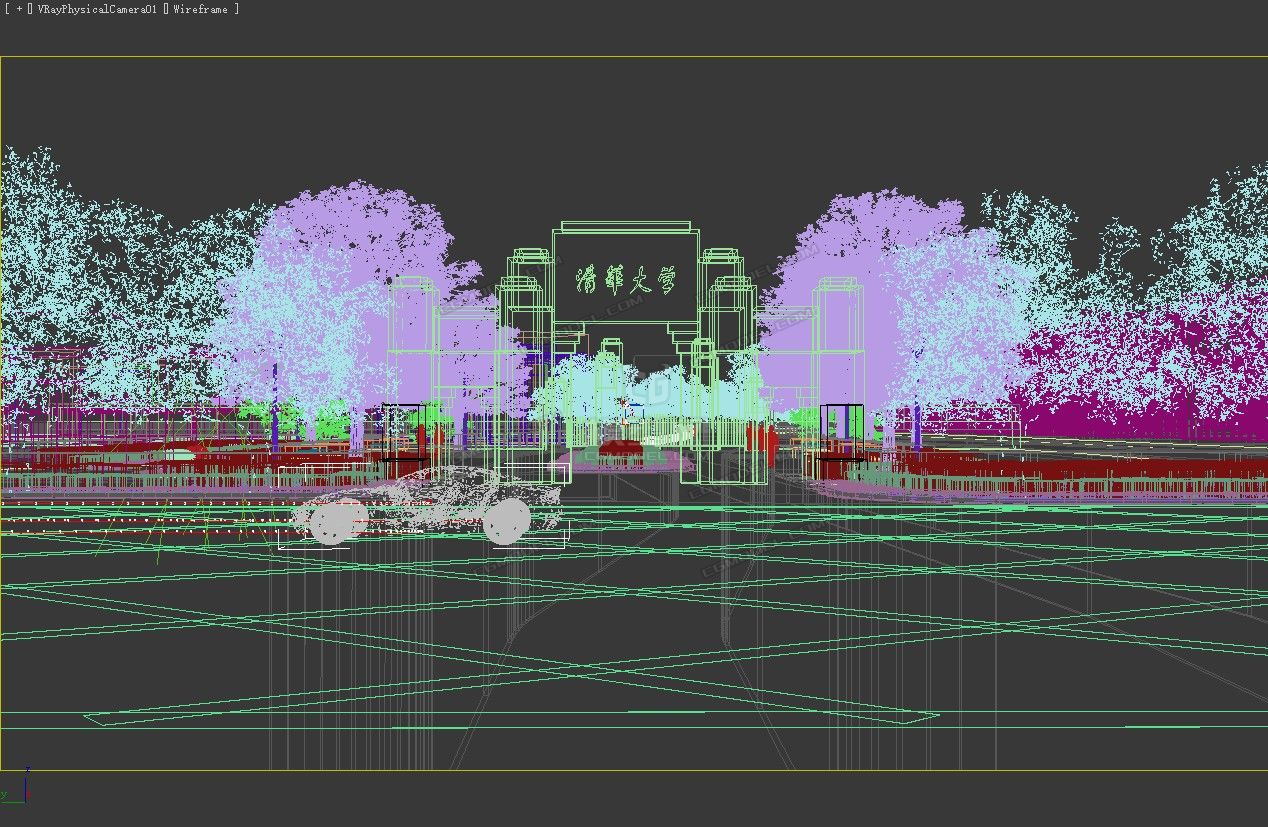Click the XYZ axis tripod icon

(x=17, y=786)
